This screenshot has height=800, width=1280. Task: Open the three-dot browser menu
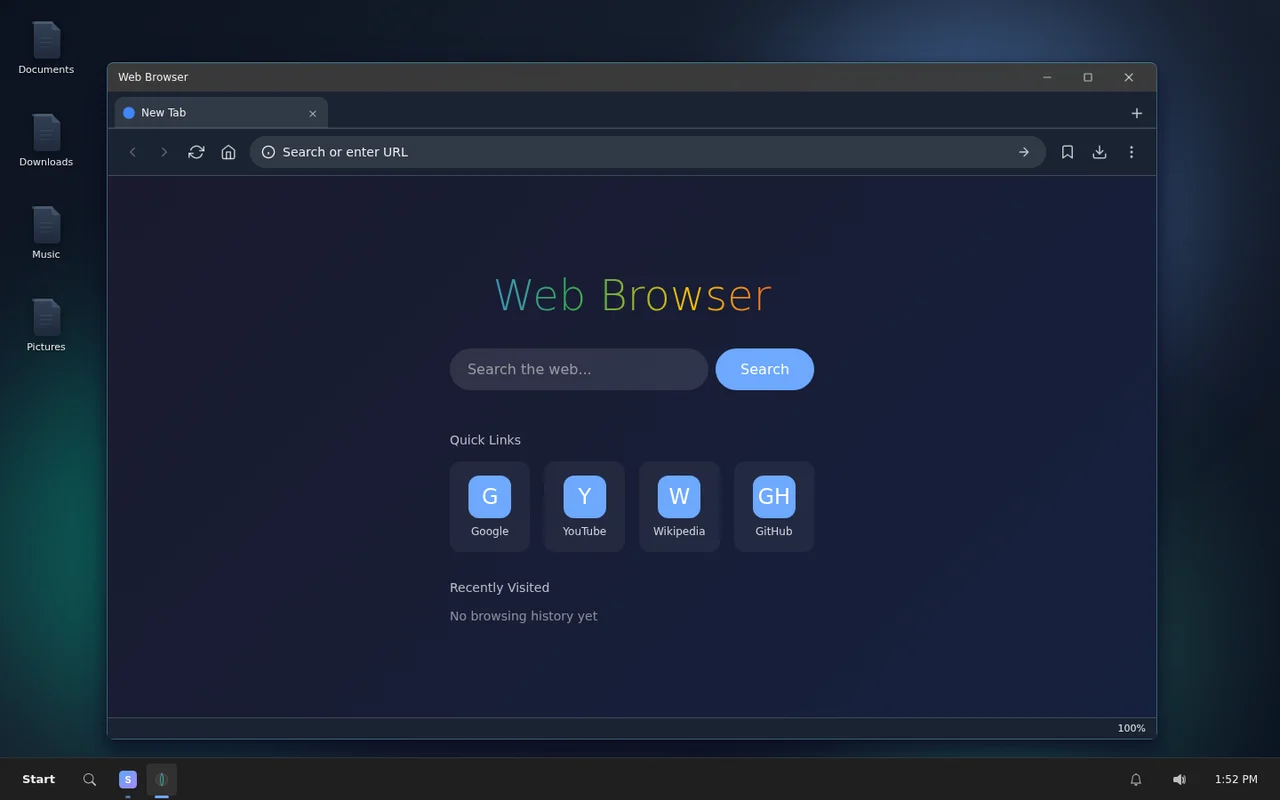(1131, 152)
